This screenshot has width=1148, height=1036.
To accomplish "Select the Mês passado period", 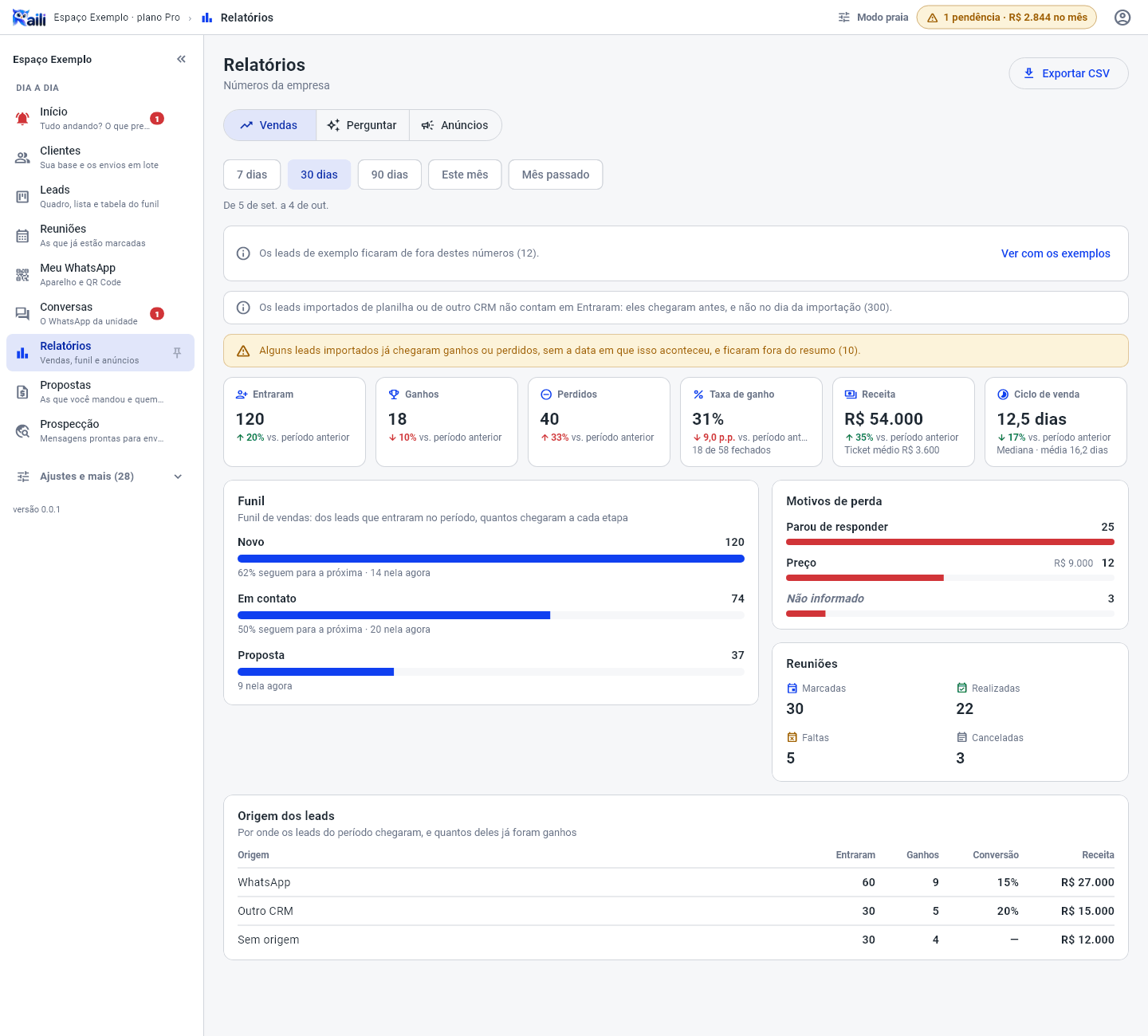I will click(556, 175).
